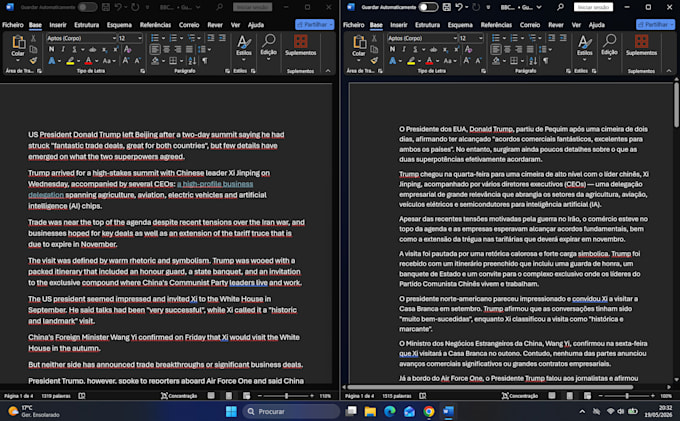Image resolution: width=680 pixels, height=421 pixels.
Task: Click the Save icon in right window title bar
Action: pyautogui.click(x=447, y=7)
